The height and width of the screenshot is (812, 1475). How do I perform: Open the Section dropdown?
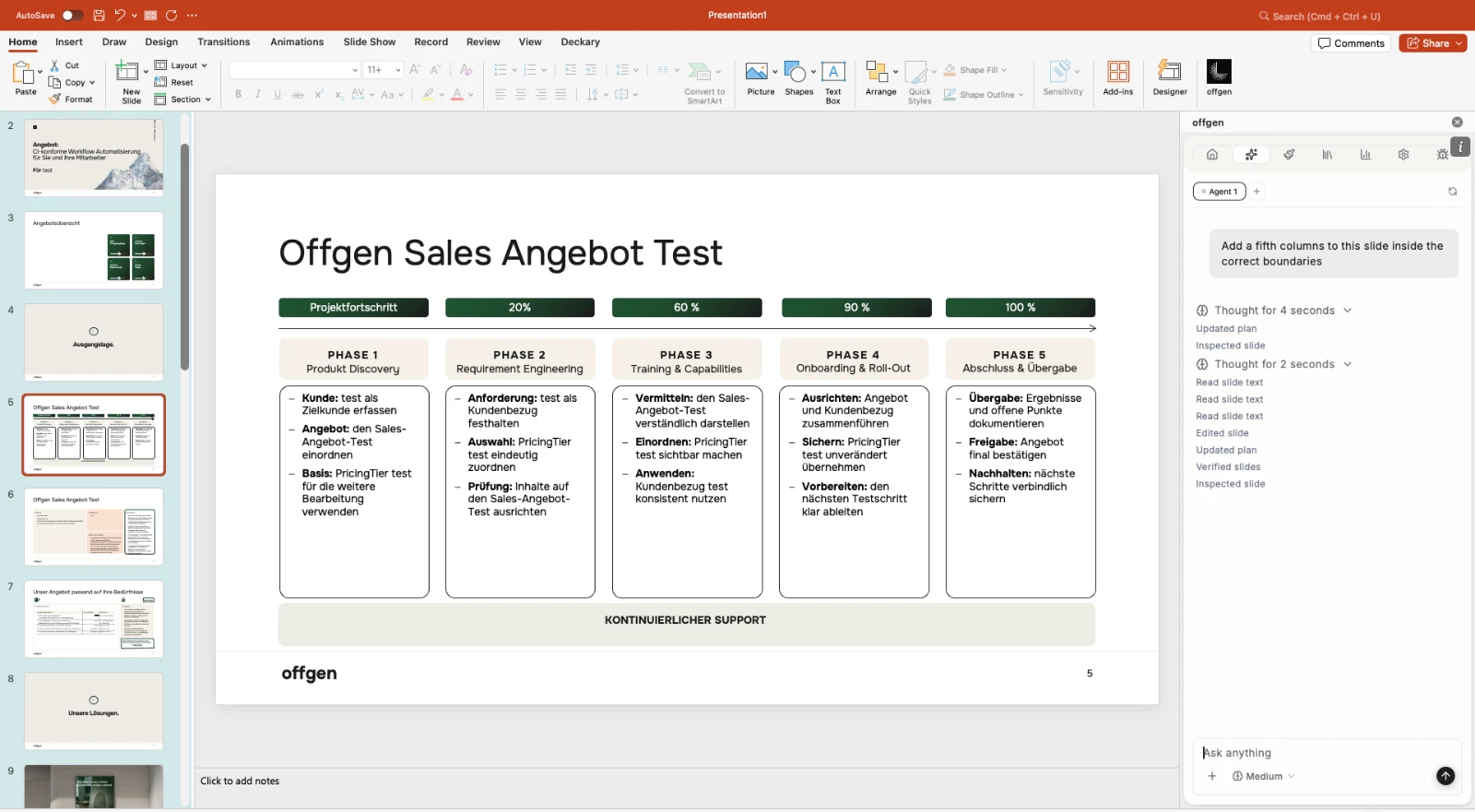tap(183, 100)
